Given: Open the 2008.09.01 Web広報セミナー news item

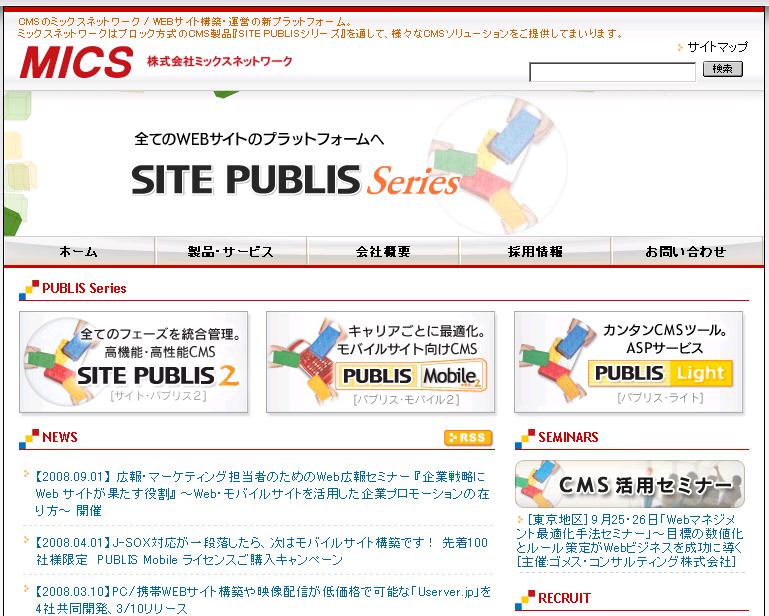Looking at the screenshot, I should (x=262, y=493).
